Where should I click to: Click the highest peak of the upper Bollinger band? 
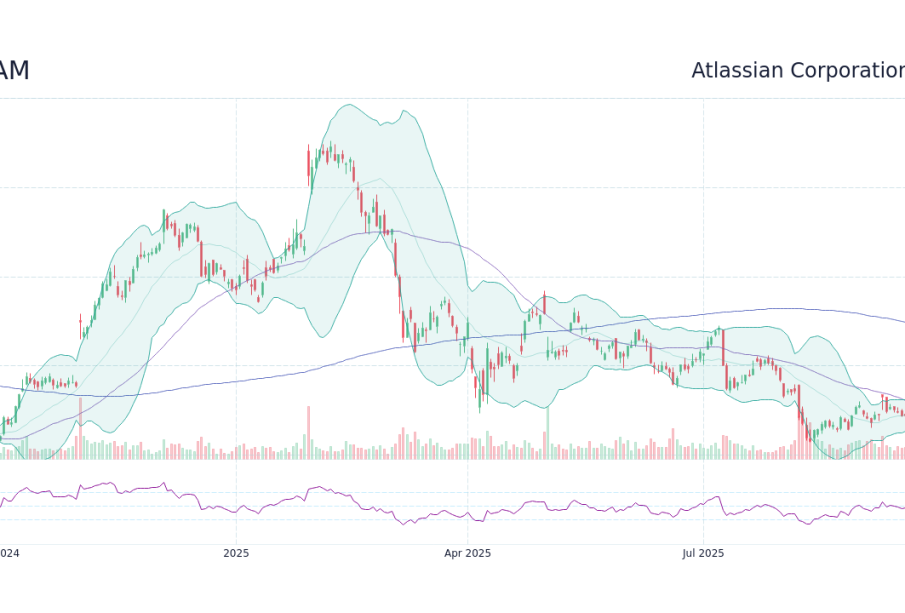(348, 104)
